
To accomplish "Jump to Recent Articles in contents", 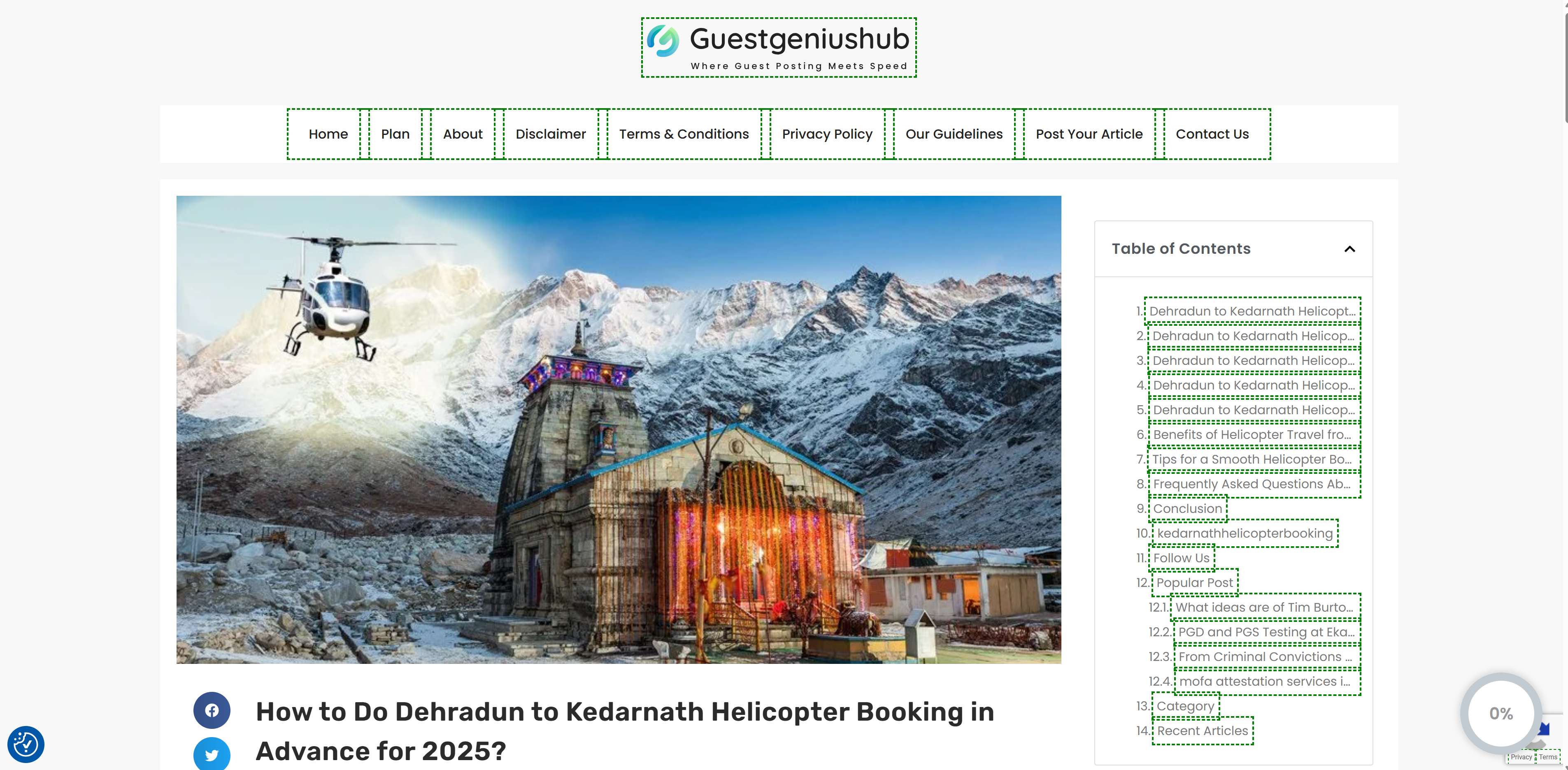I will (1202, 731).
